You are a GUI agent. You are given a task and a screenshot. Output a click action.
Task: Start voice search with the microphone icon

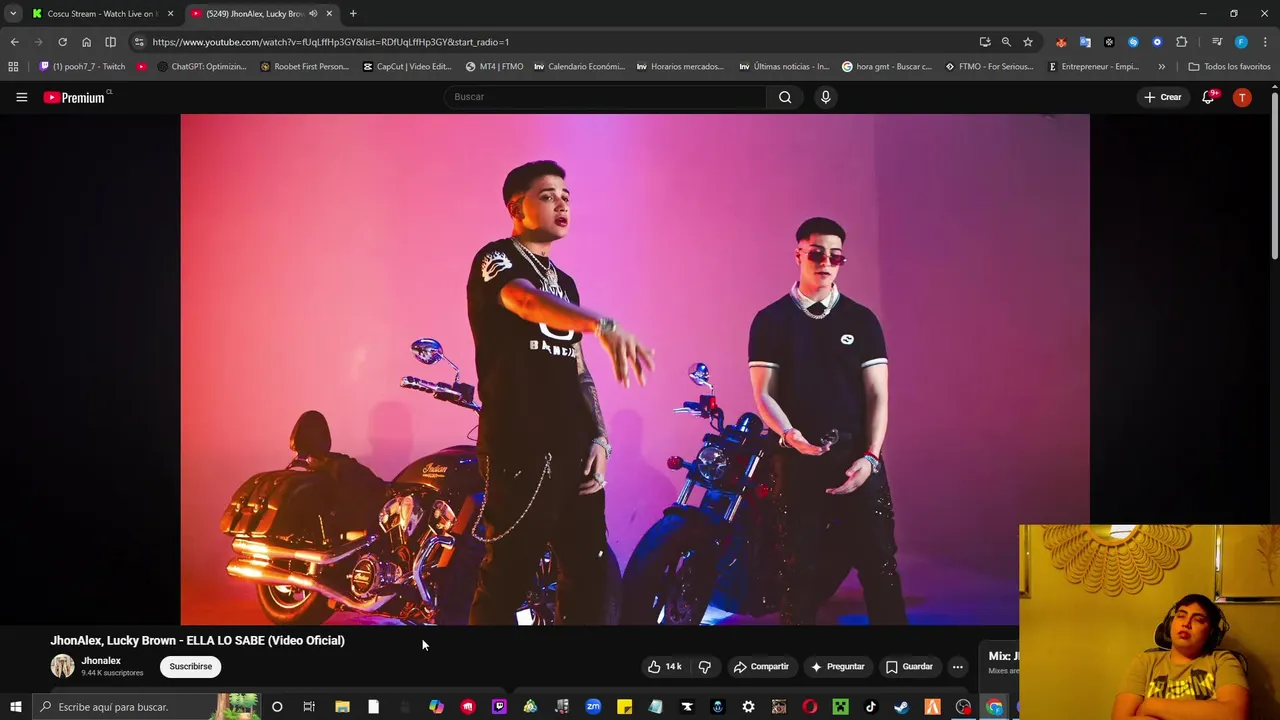click(x=825, y=97)
